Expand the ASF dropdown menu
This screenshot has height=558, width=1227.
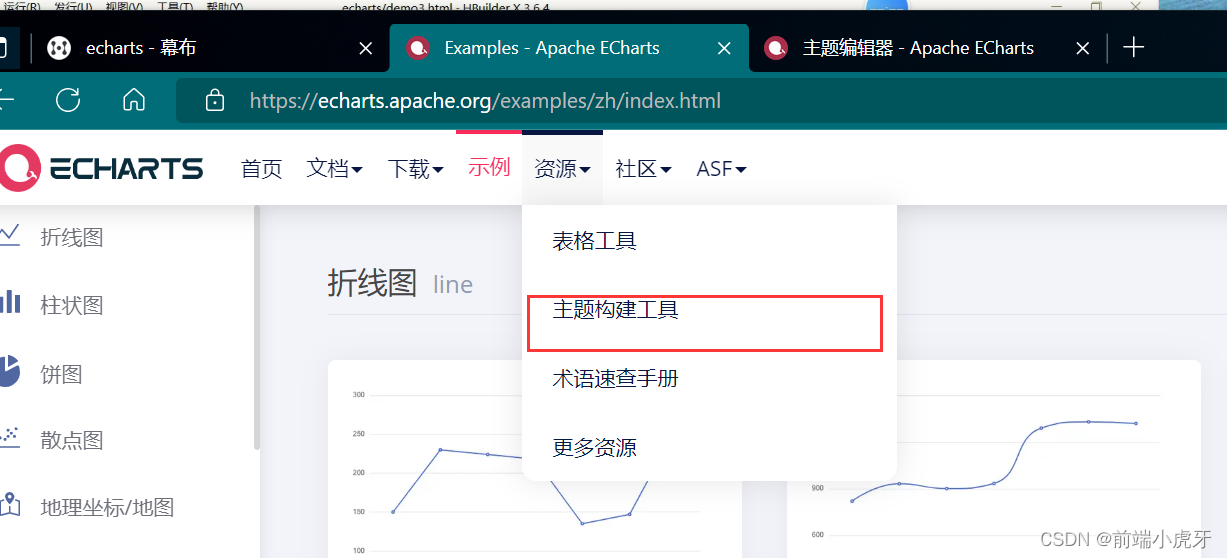click(722, 169)
